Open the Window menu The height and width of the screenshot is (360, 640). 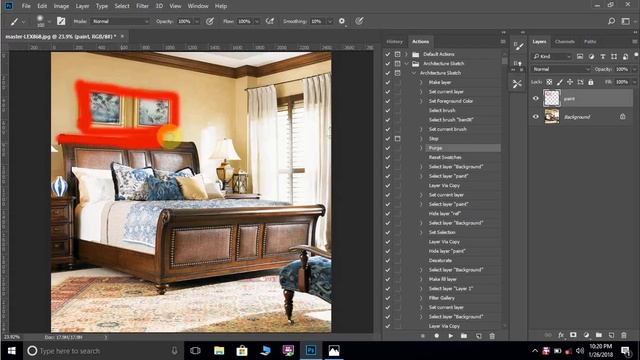(x=198, y=6)
